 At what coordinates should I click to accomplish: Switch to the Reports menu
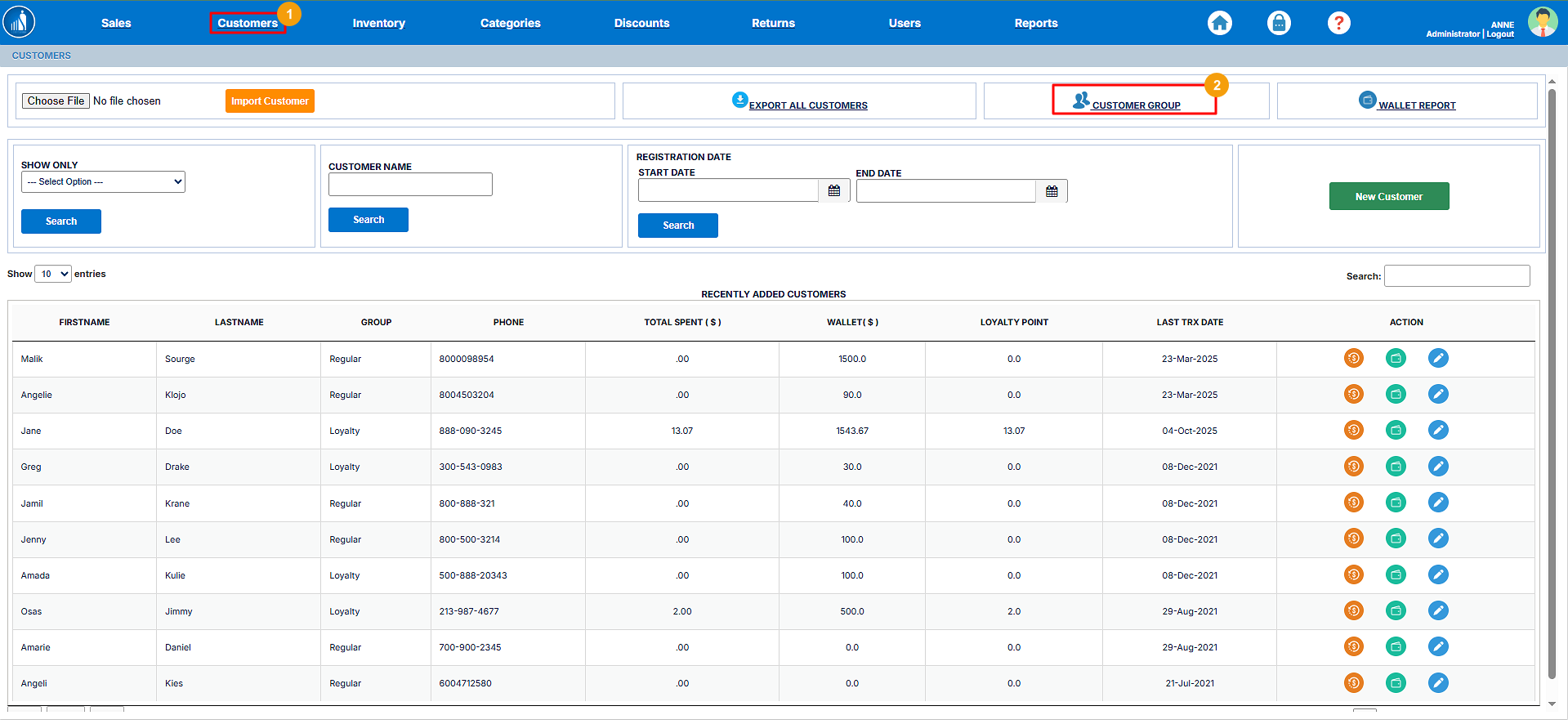point(1035,23)
